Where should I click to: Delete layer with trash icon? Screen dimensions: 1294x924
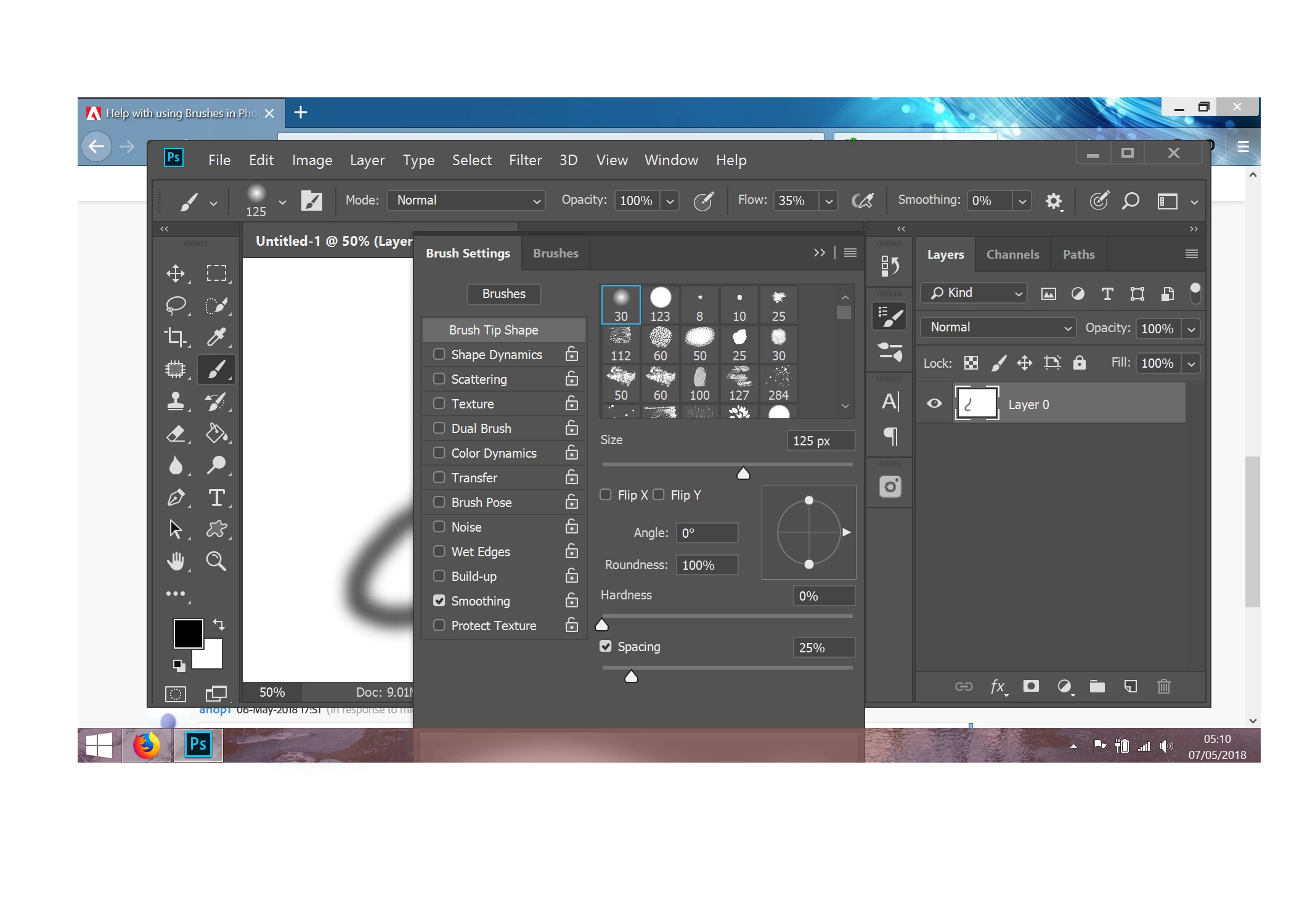1163,686
